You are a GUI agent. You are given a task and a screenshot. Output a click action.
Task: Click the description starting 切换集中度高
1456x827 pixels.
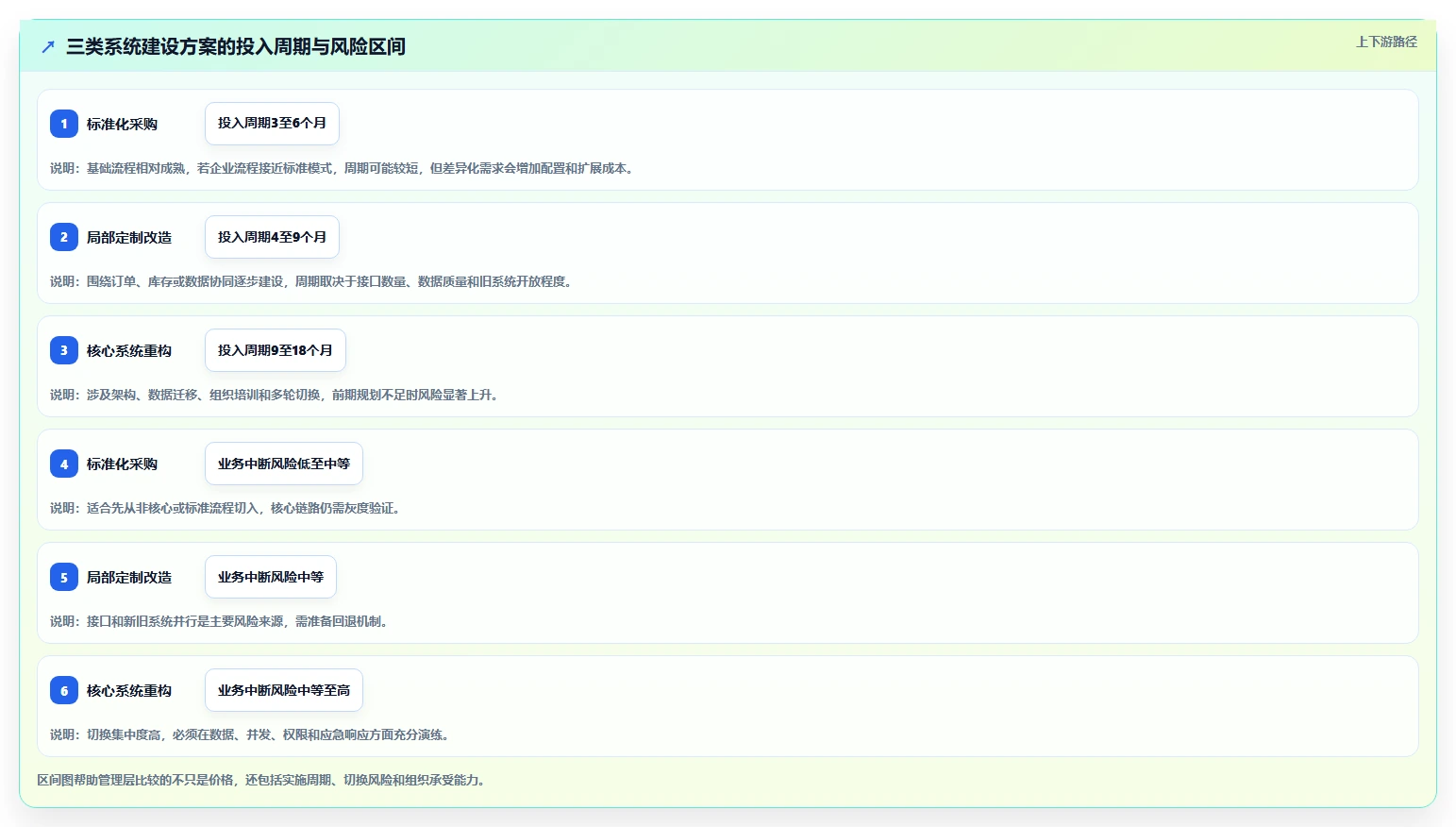tap(252, 734)
